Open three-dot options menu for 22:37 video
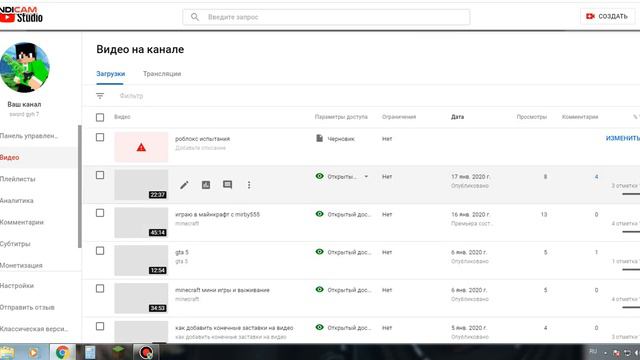 [249, 185]
